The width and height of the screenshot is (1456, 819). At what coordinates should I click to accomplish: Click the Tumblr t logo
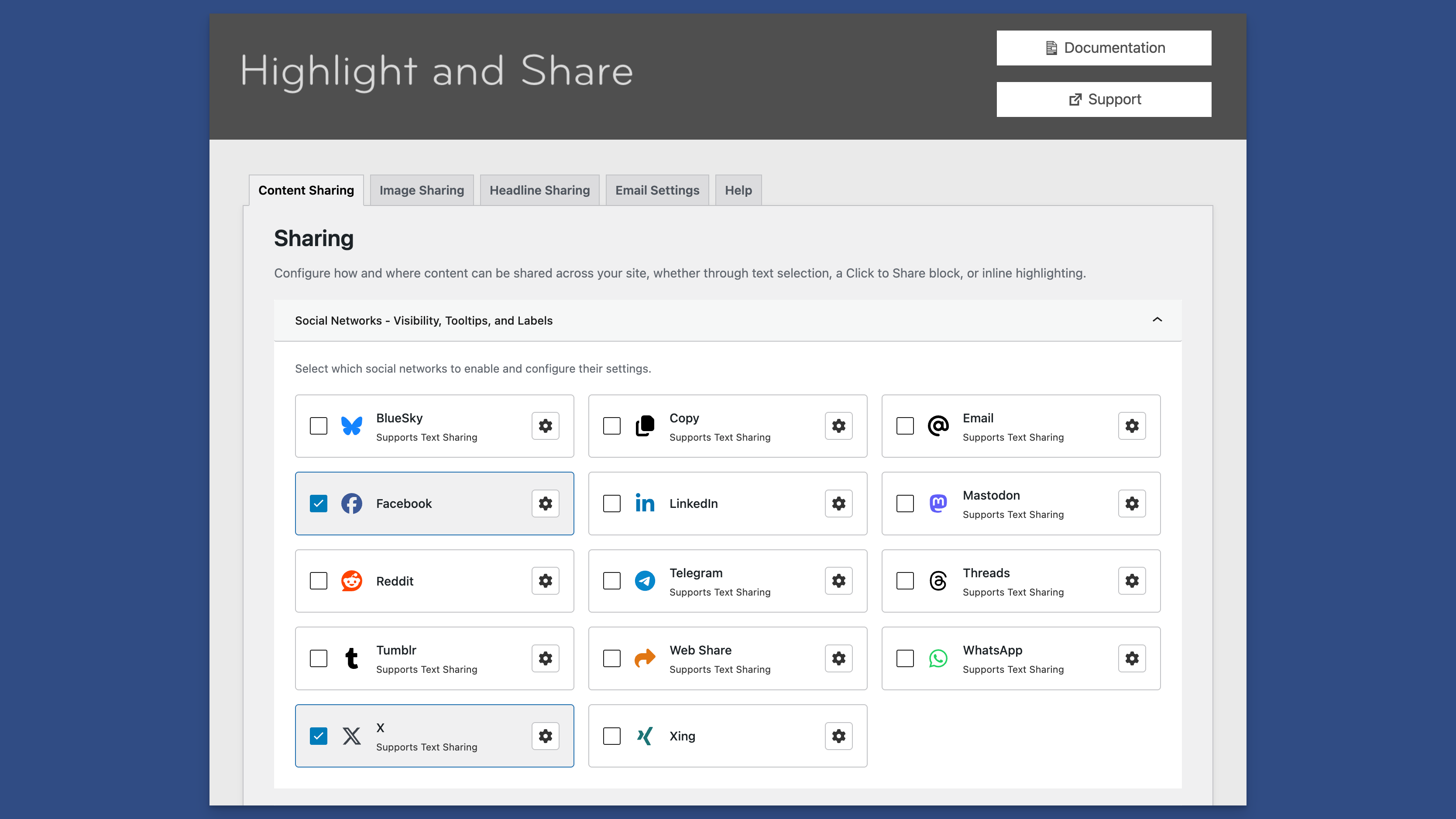click(352, 658)
